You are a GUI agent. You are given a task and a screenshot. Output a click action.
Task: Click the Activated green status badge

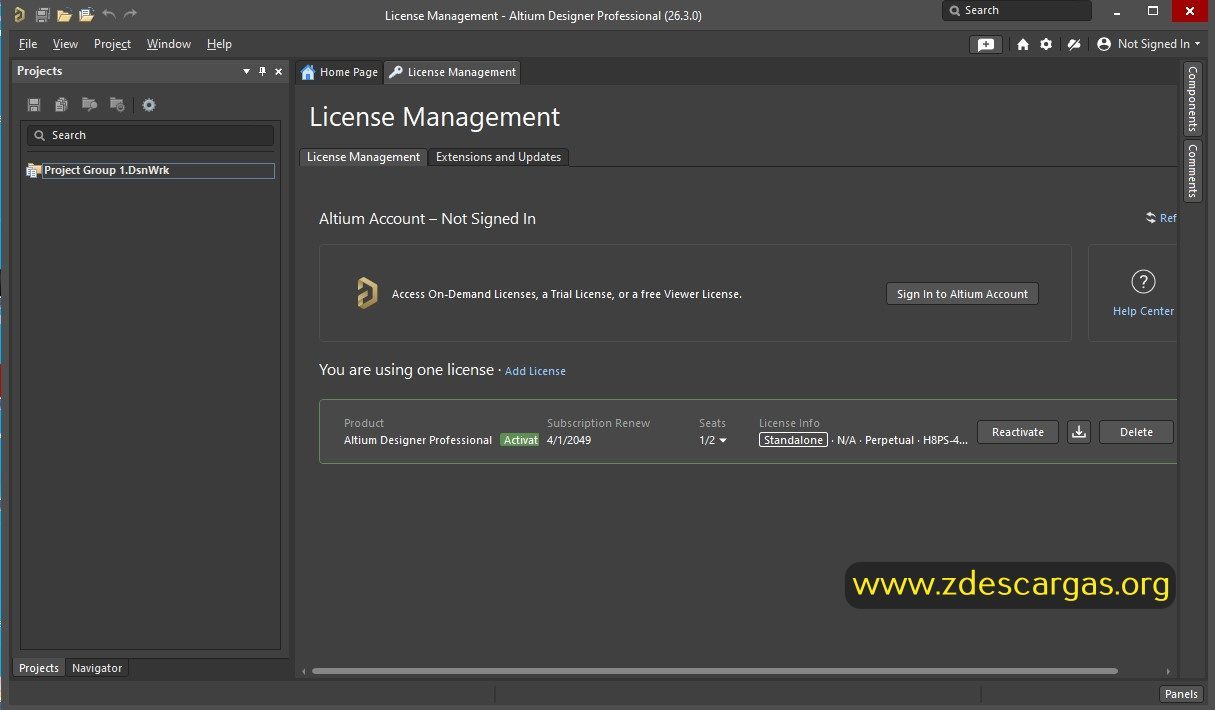coord(519,440)
